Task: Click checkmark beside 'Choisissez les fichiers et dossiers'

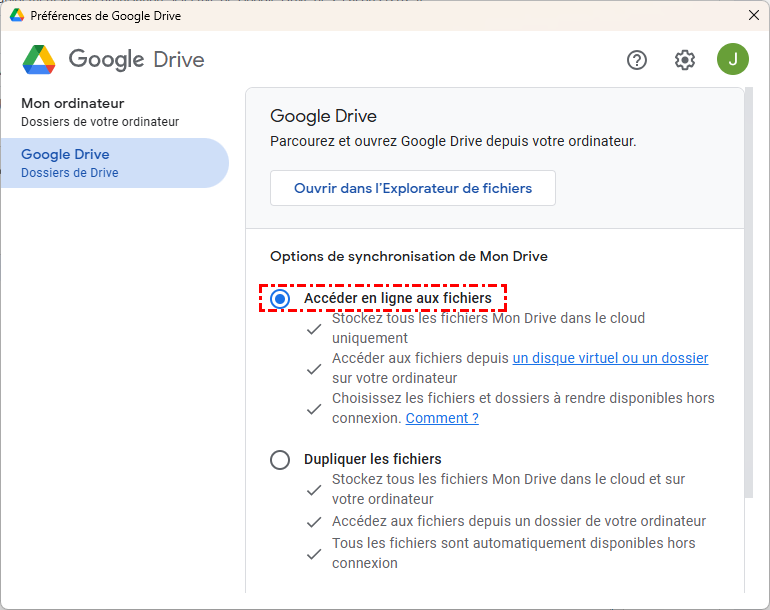Action: [315, 408]
